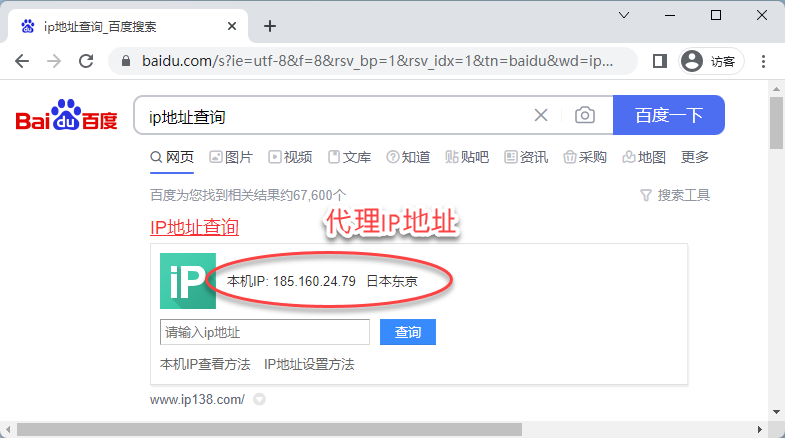Open IP地址设置方法 link
The width and height of the screenshot is (785, 438).
pyautogui.click(x=309, y=364)
